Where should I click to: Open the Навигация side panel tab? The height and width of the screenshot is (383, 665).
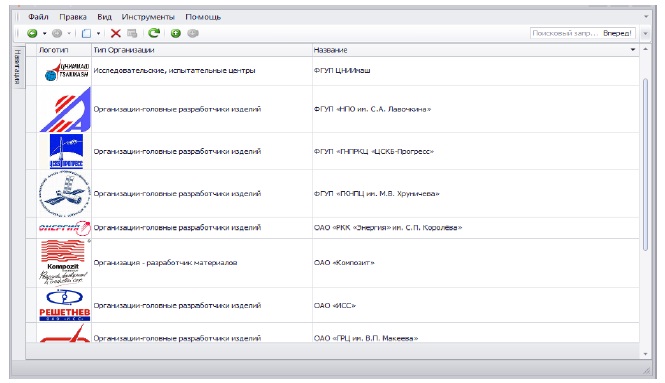coord(18,67)
